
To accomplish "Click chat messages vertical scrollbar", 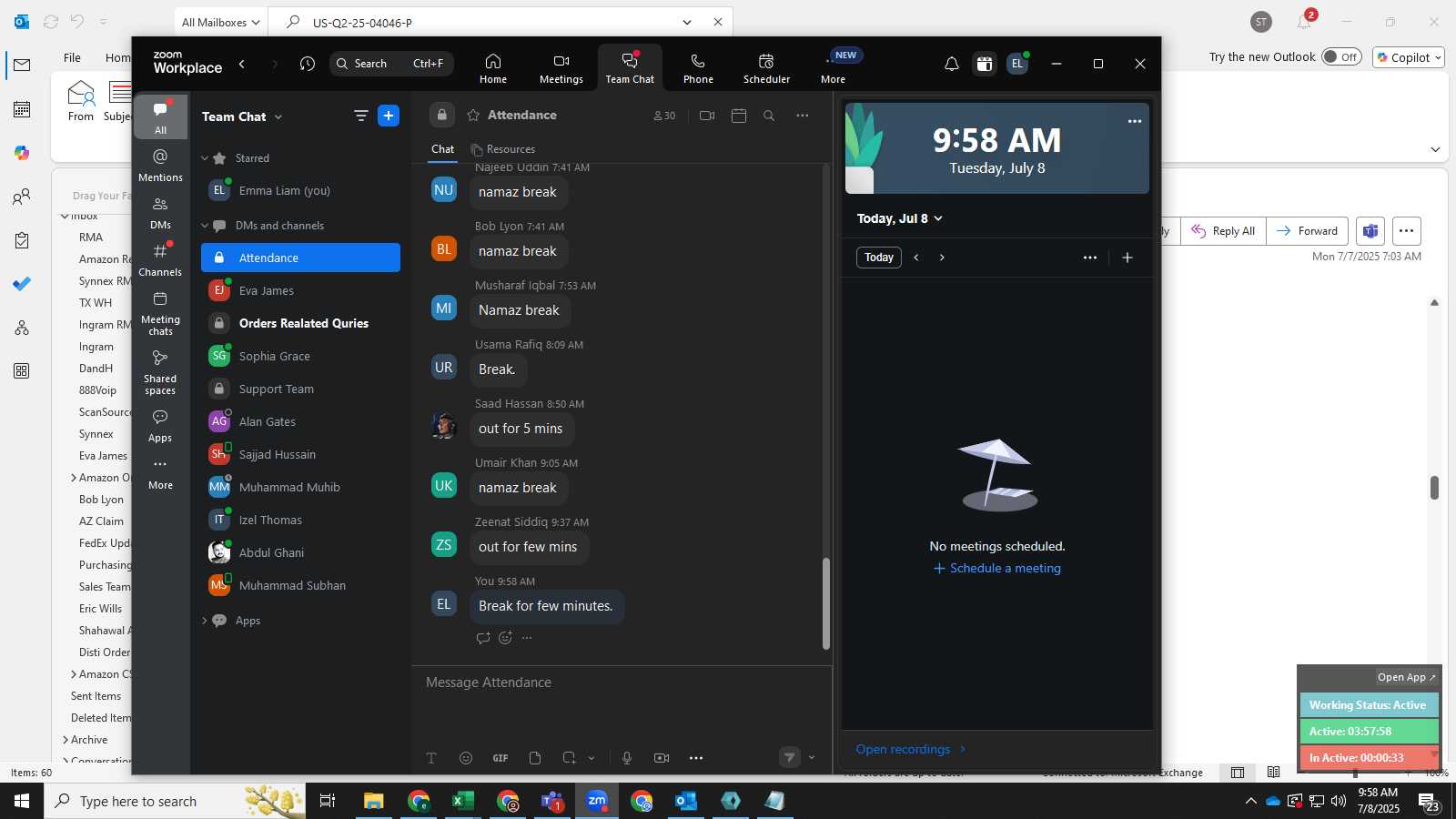I will click(x=826, y=602).
